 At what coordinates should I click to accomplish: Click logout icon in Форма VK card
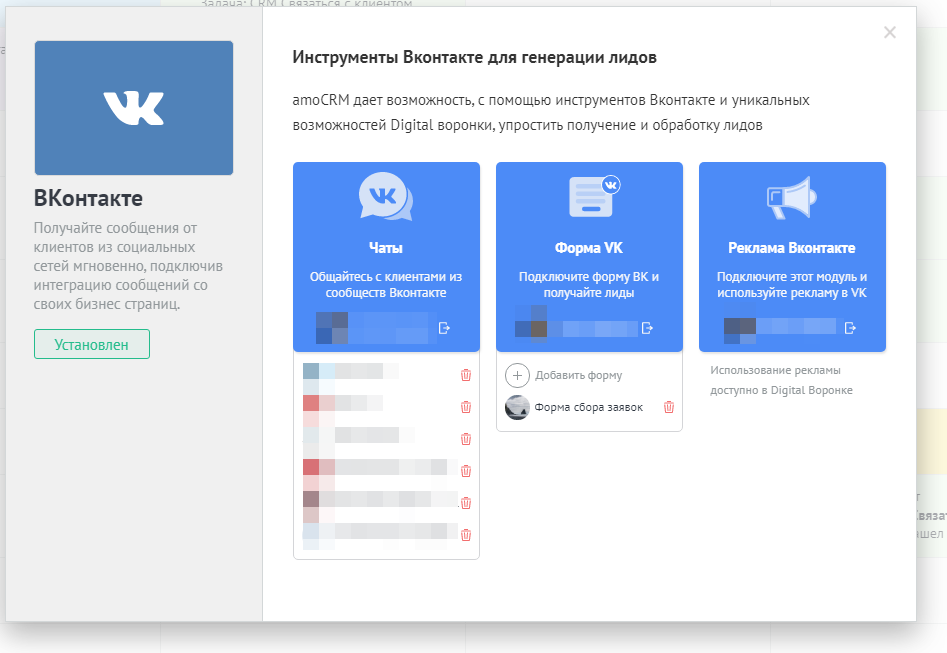click(x=648, y=328)
